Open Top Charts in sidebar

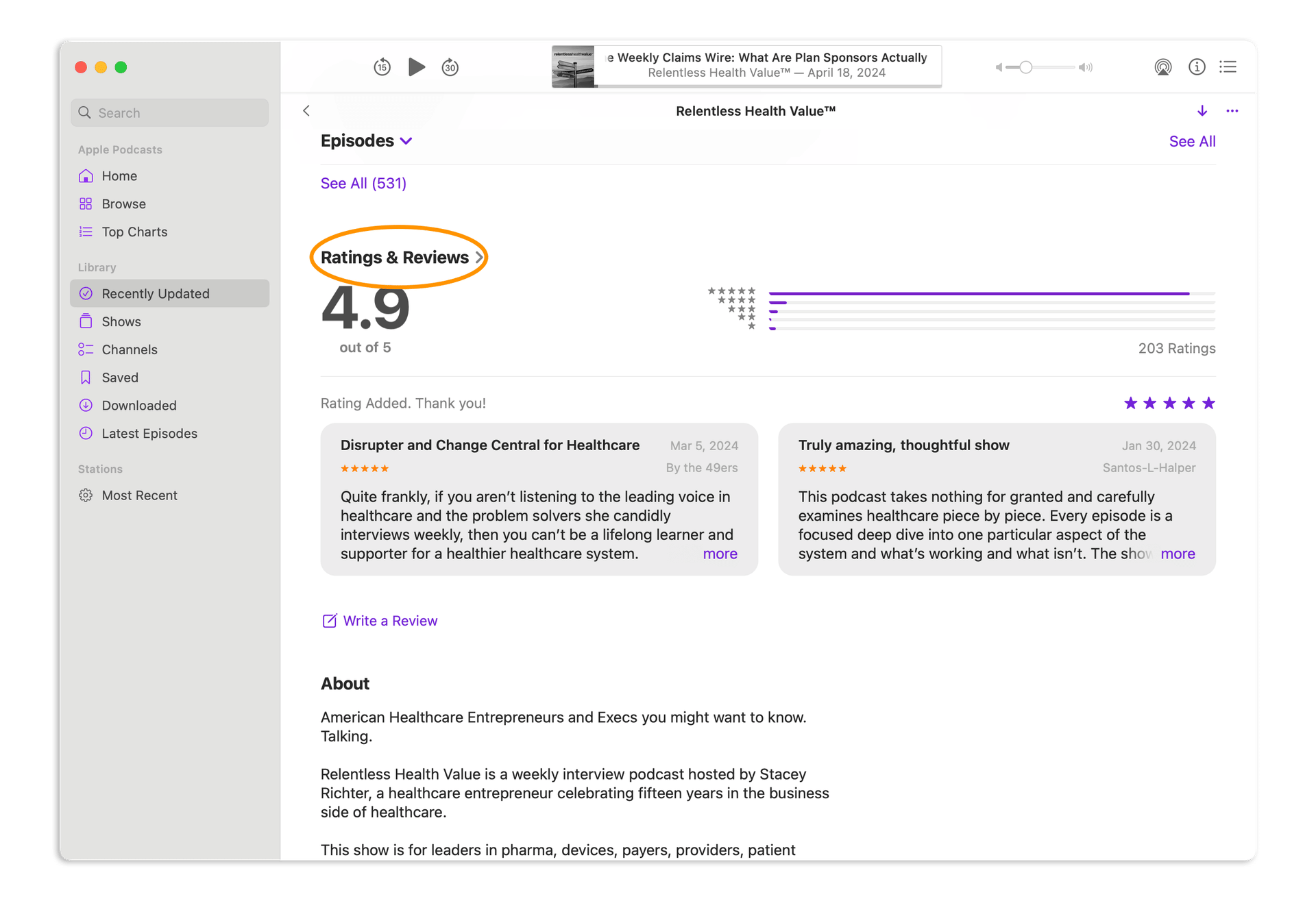pyautogui.click(x=134, y=232)
